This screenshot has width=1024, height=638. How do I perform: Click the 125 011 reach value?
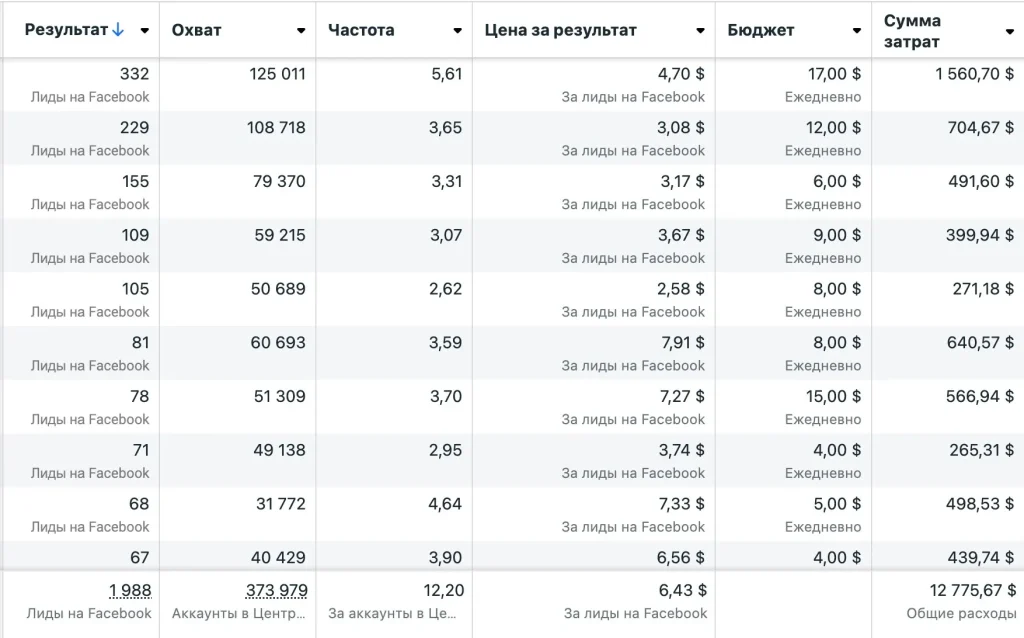coord(278,74)
